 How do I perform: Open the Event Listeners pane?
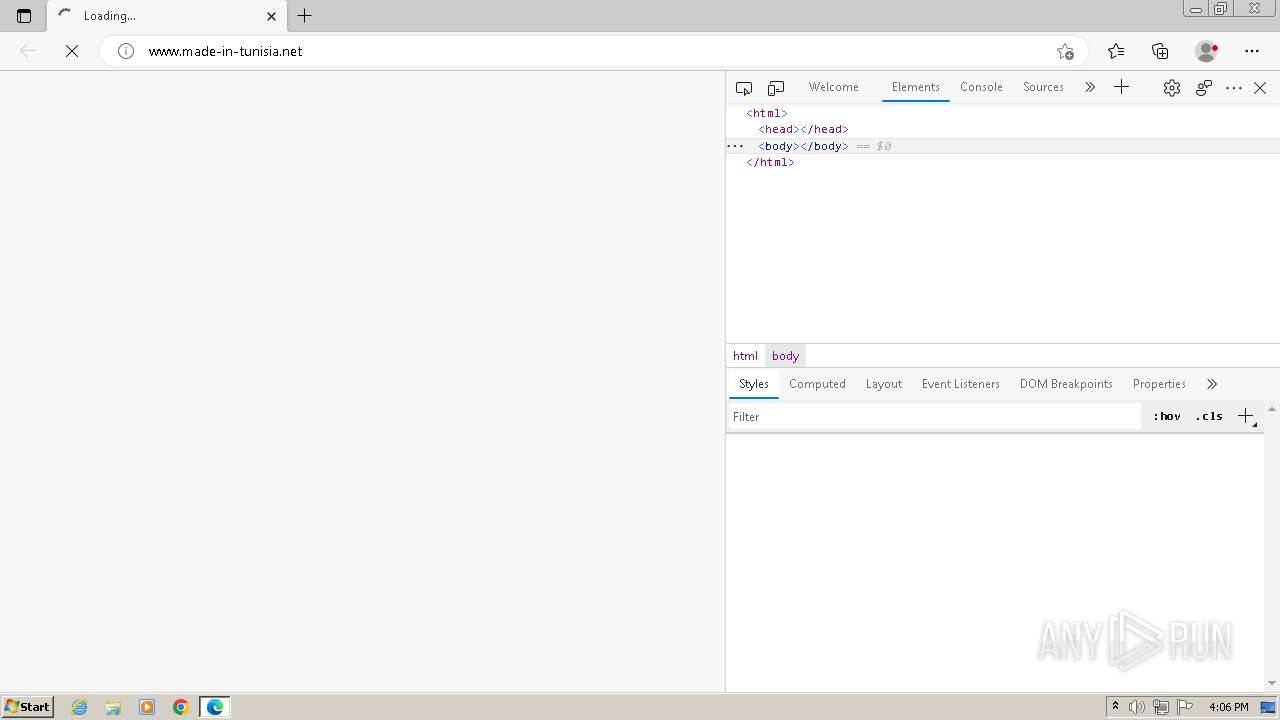tap(961, 384)
